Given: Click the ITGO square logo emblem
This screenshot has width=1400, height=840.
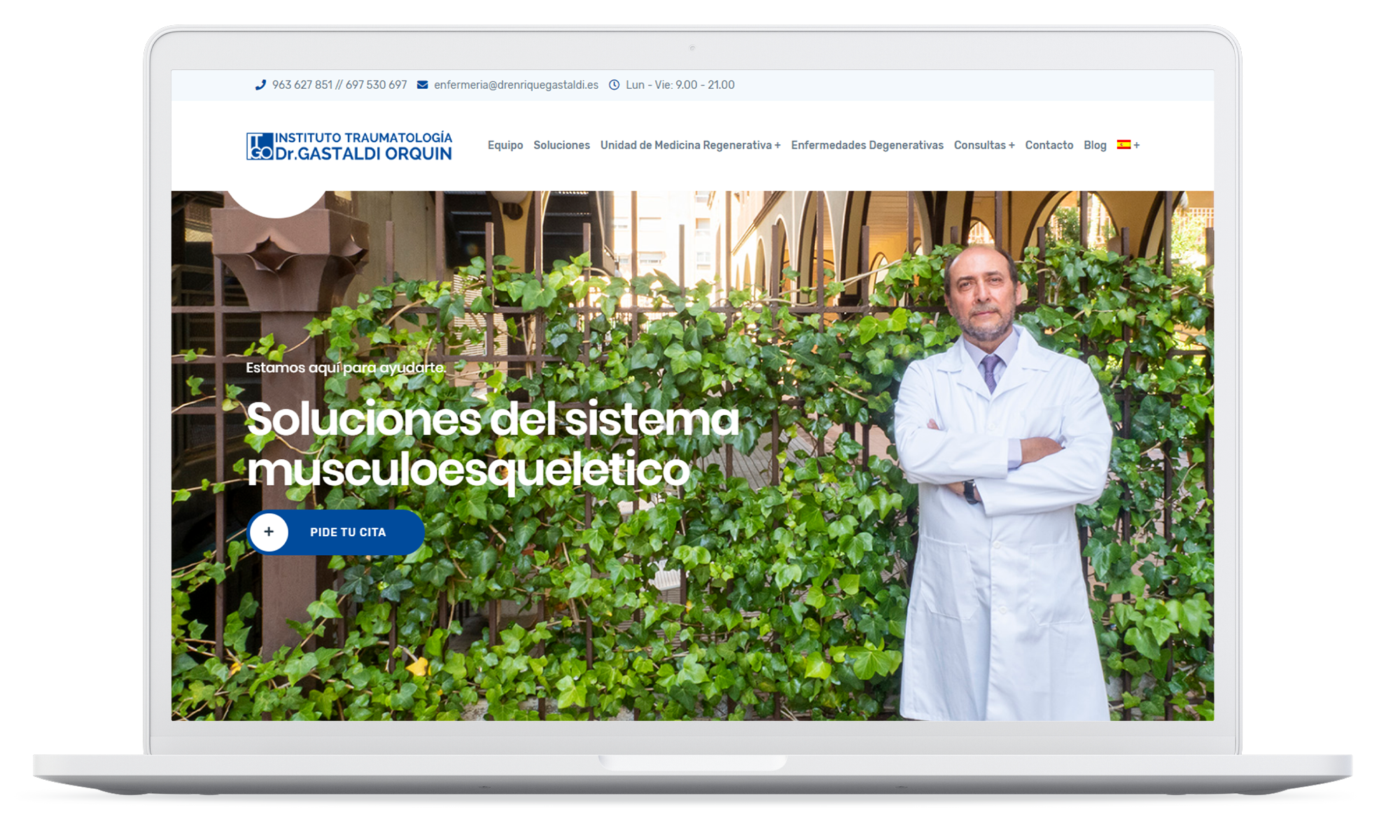Looking at the screenshot, I should (260, 146).
